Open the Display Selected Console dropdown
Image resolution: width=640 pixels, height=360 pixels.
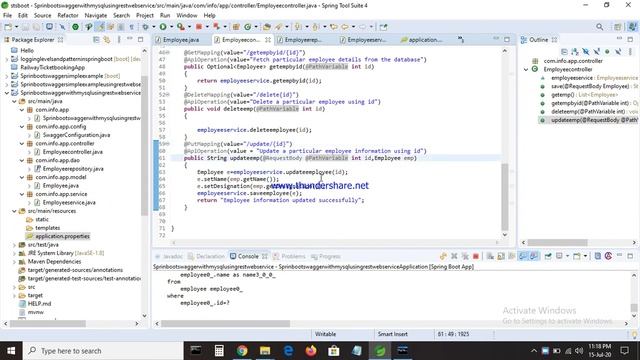pyautogui.click(x=567, y=256)
